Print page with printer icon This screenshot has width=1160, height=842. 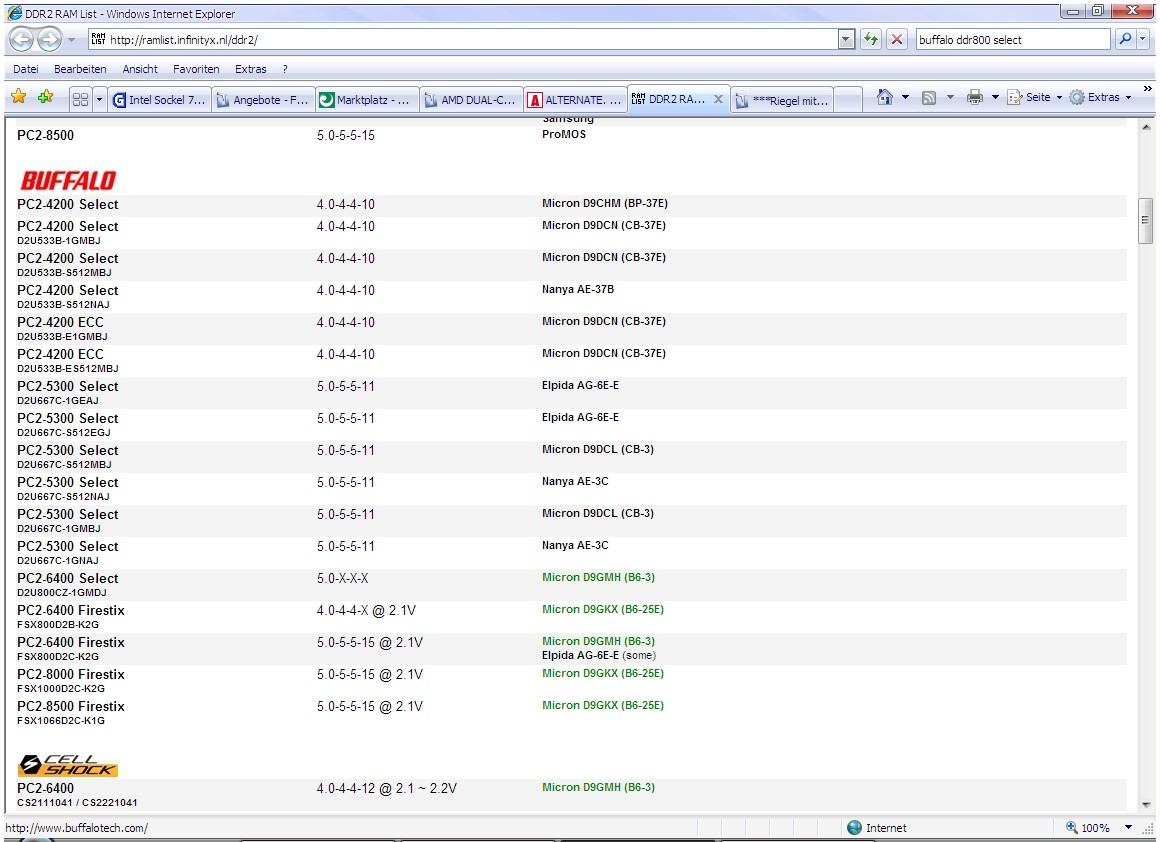975,97
